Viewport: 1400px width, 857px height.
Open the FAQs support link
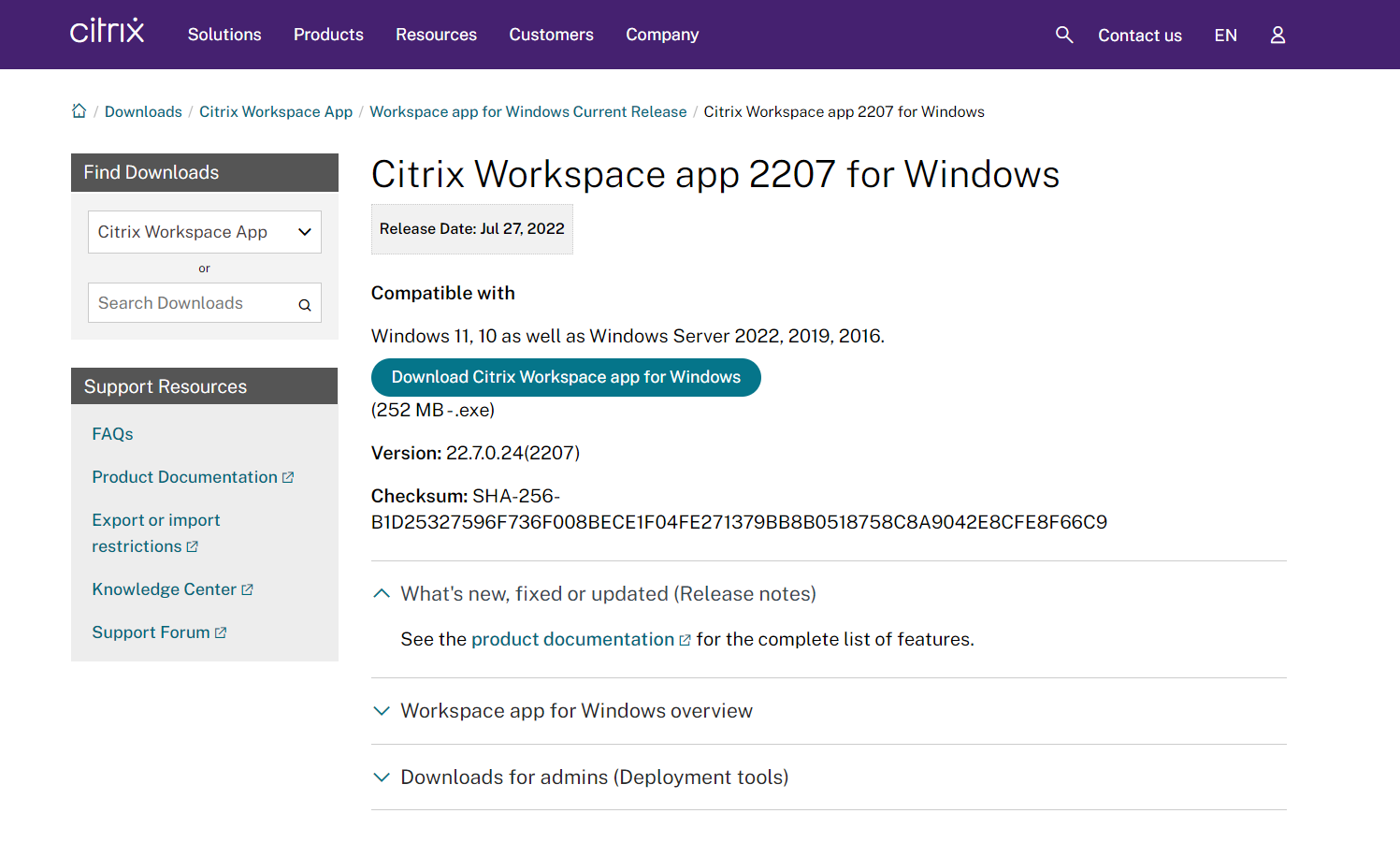click(112, 433)
